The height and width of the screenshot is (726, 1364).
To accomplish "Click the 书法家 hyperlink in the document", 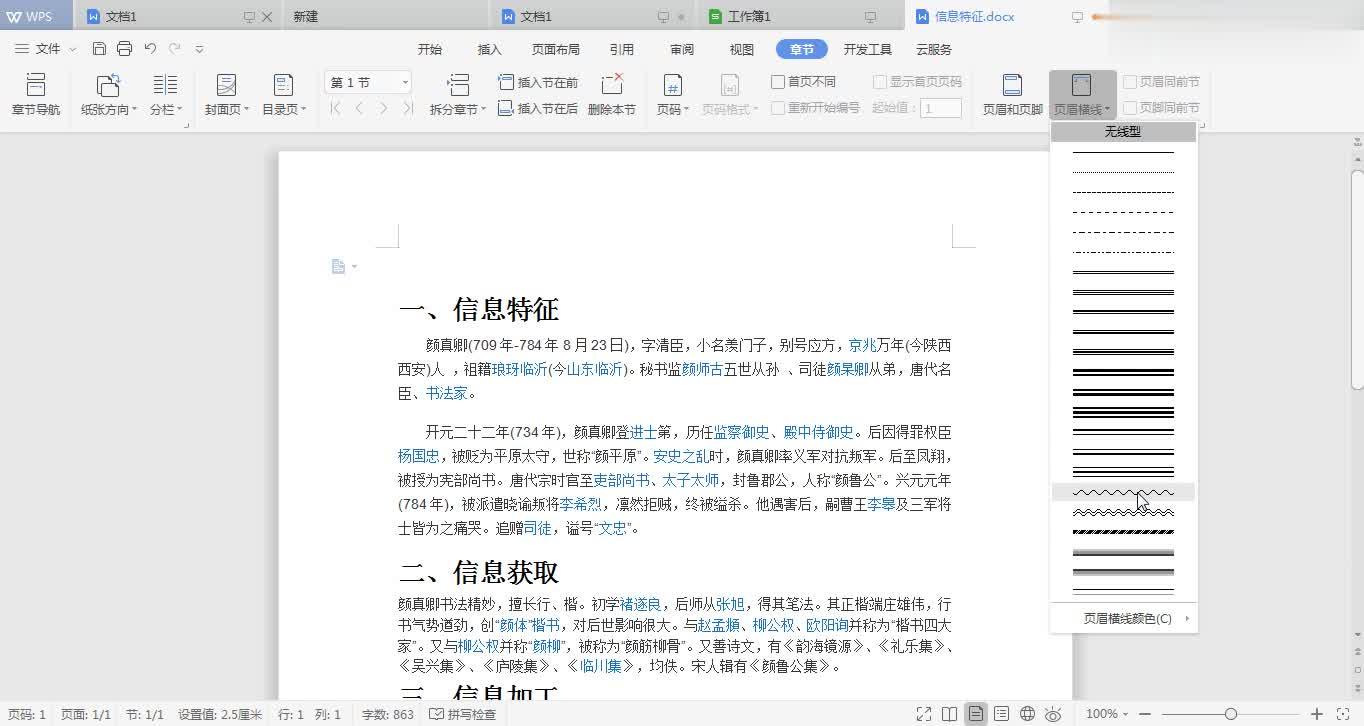I will [x=445, y=393].
